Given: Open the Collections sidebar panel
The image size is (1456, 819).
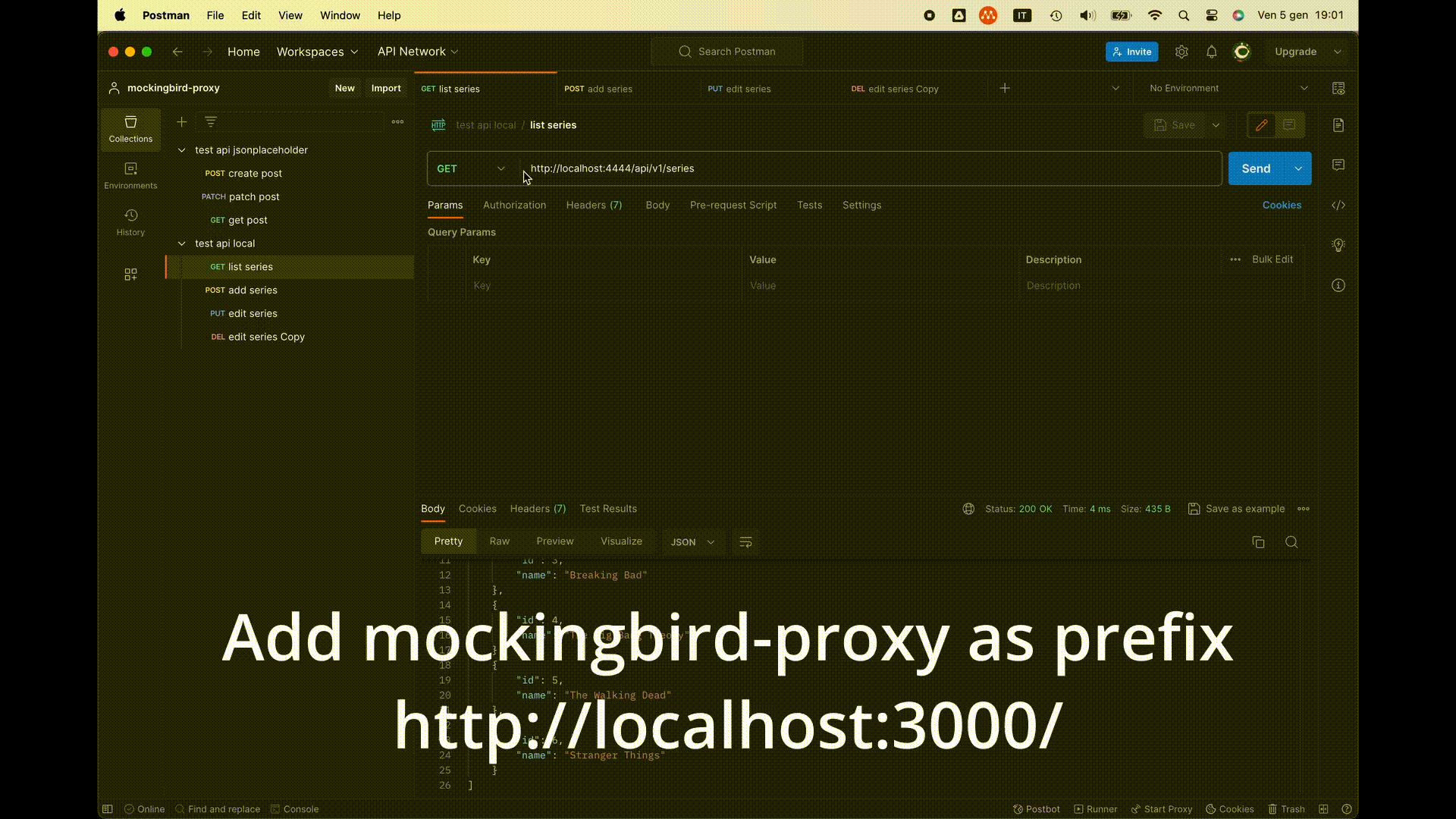Looking at the screenshot, I should pos(130,128).
